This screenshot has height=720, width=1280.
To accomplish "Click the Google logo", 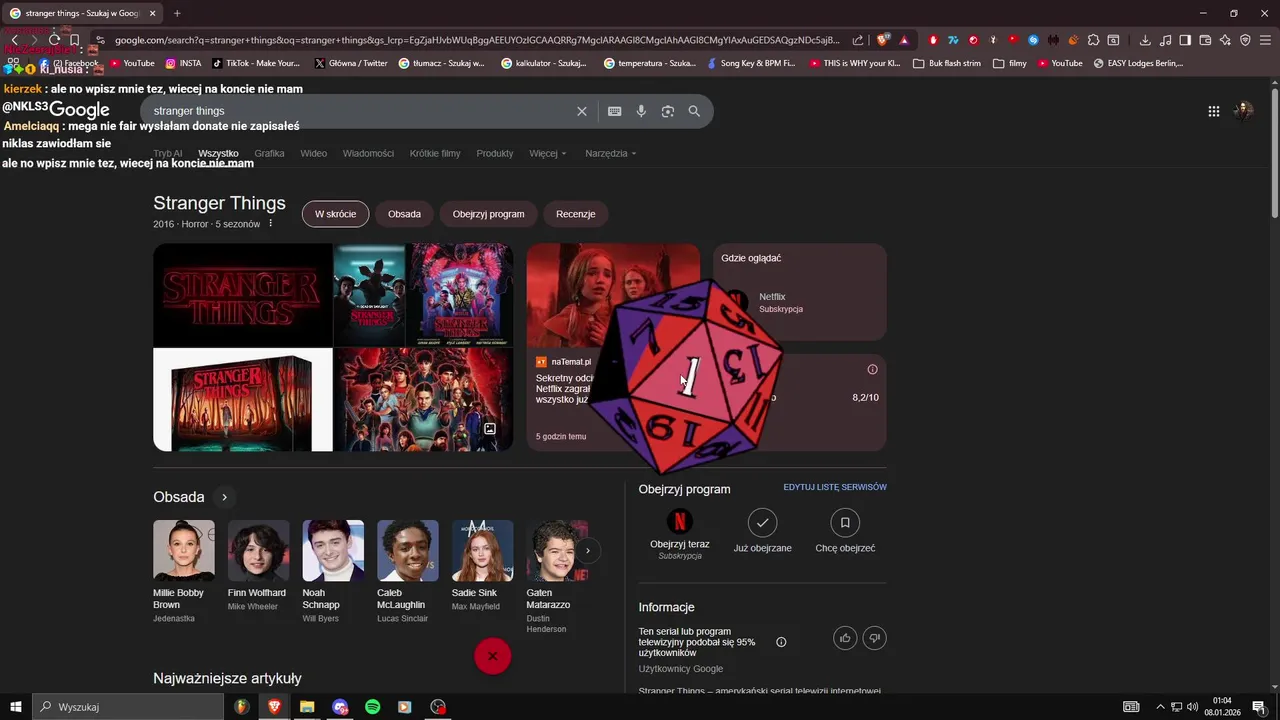I will click(x=78, y=110).
